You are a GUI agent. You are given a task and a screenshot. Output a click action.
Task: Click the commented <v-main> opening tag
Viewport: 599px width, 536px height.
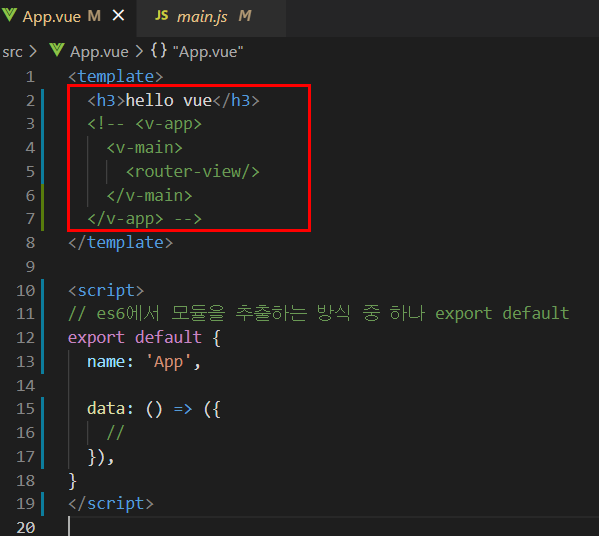[144, 148]
